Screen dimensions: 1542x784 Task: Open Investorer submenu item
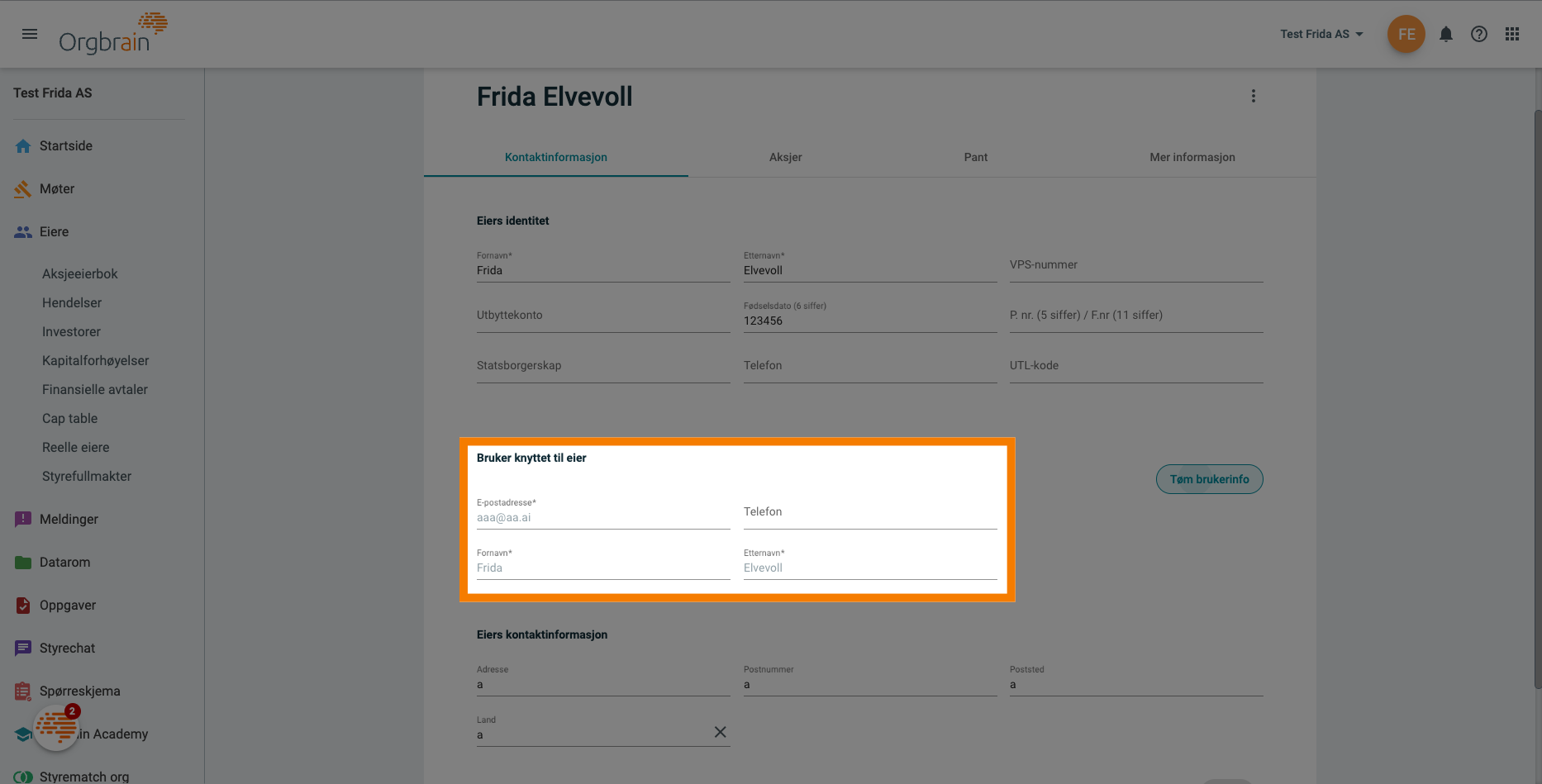(71, 332)
